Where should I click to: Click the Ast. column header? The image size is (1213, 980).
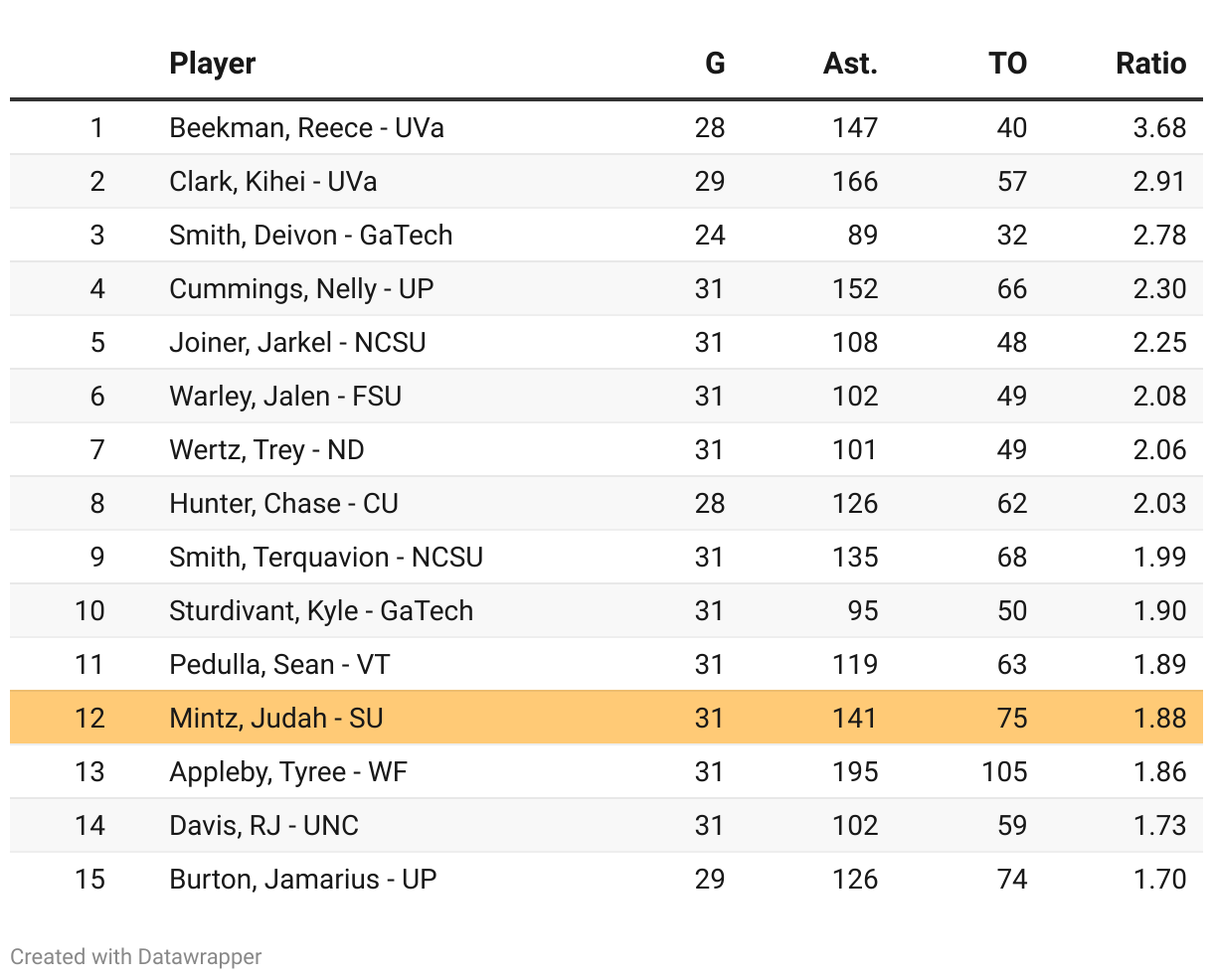pyautogui.click(x=849, y=64)
